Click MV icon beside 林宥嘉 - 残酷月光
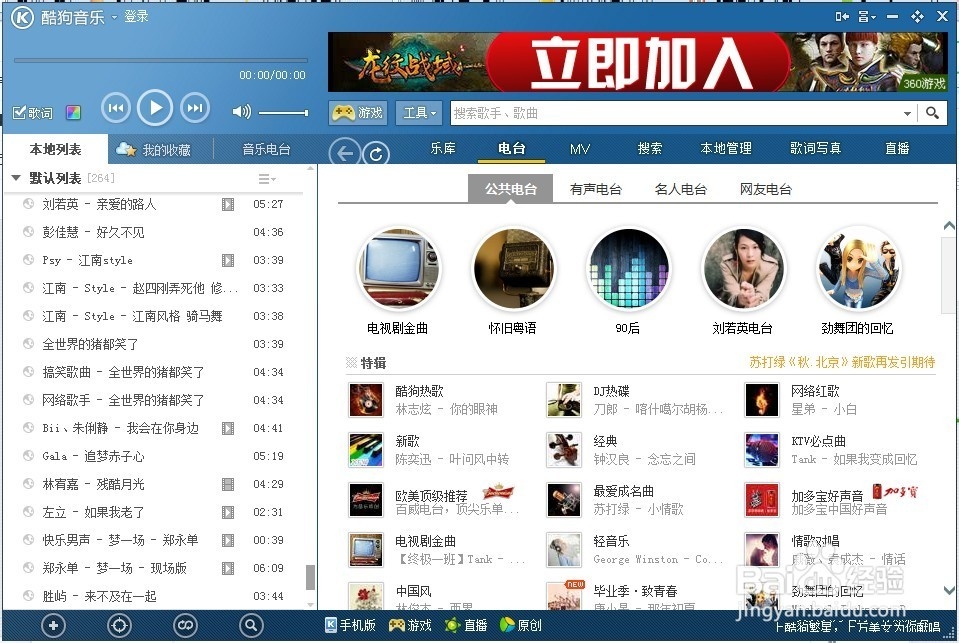The image size is (959, 643). (228, 485)
